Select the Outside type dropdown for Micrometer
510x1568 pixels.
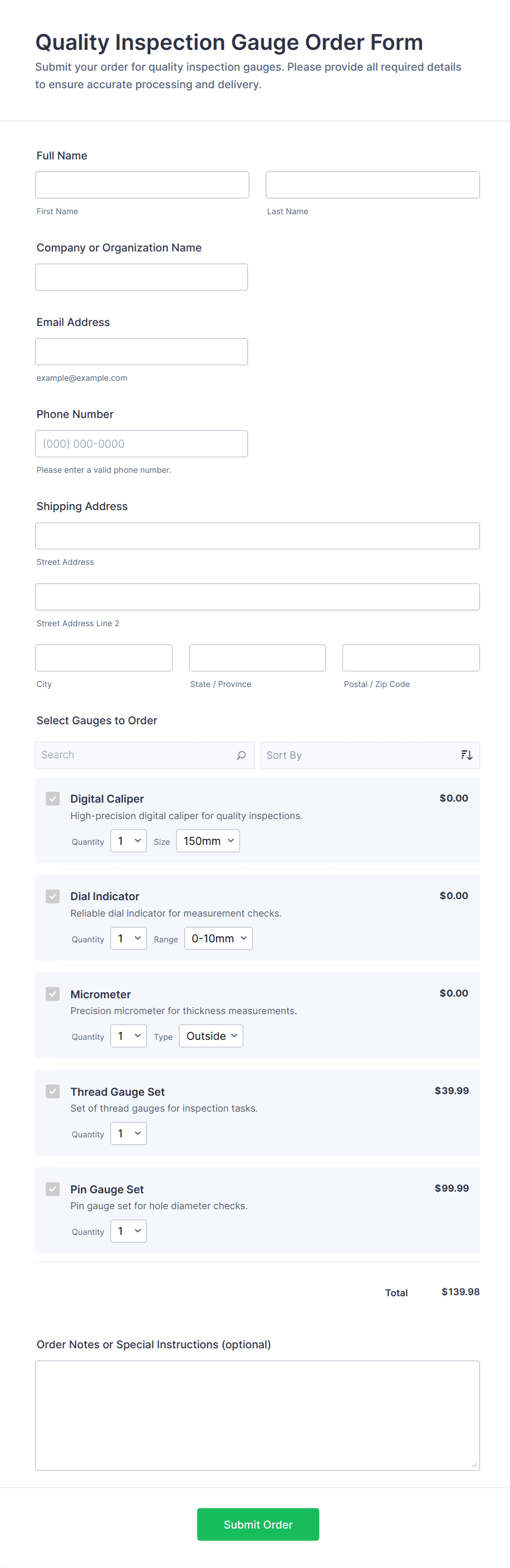tap(211, 1035)
